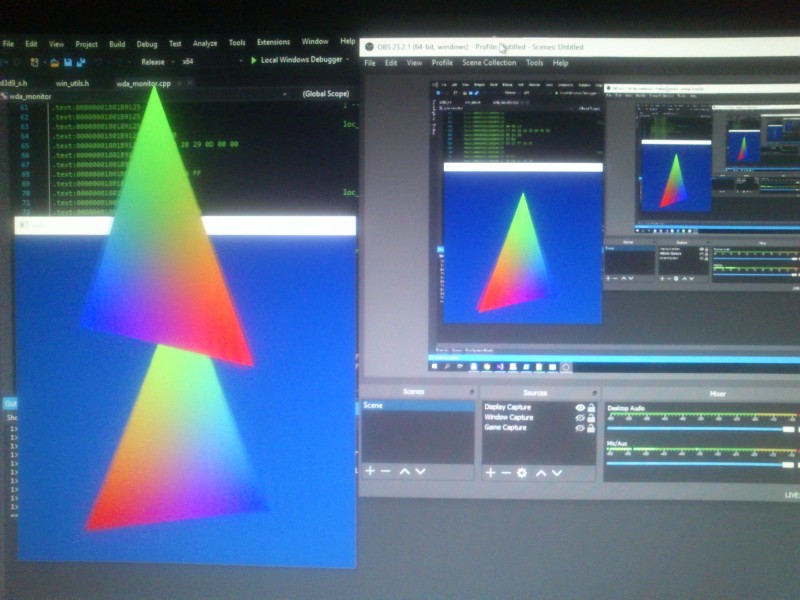Add a new scene with the plus icon
Screen dimensions: 800x600
370,471
